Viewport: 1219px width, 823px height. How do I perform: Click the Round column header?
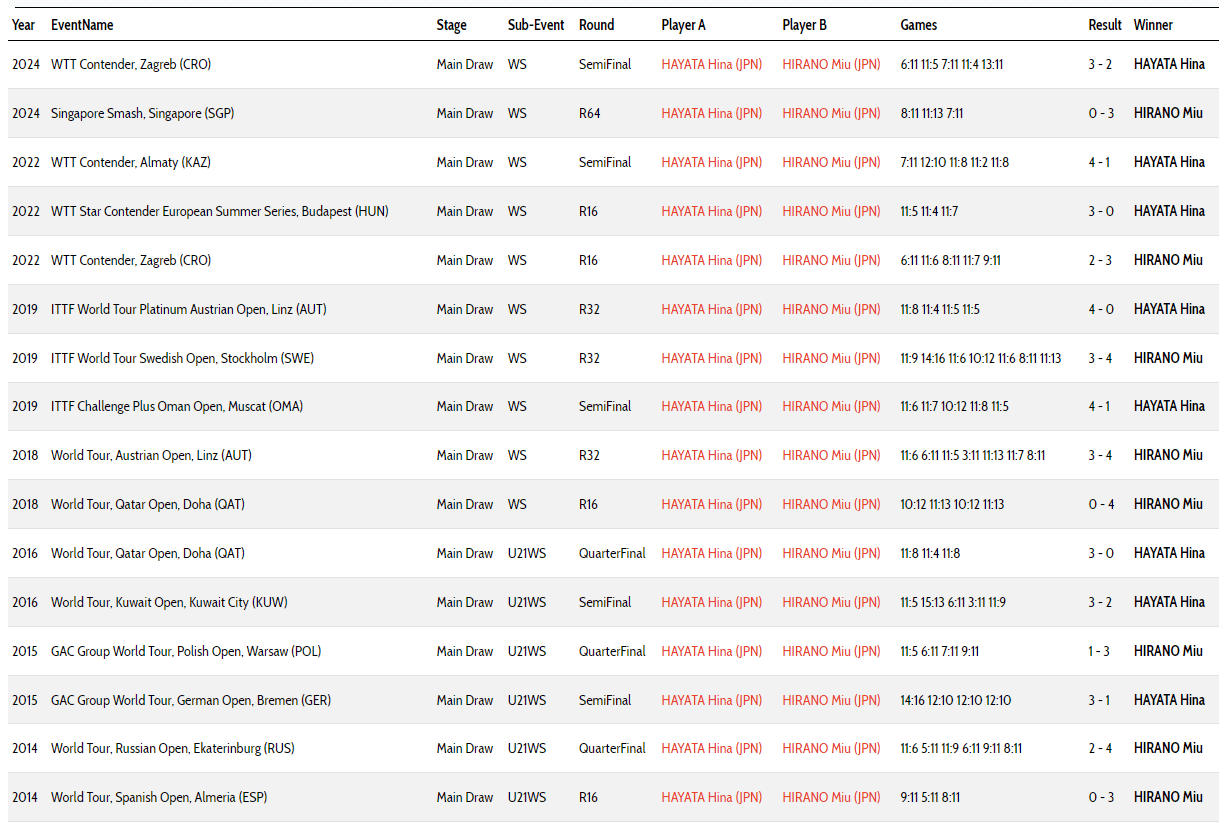point(597,25)
